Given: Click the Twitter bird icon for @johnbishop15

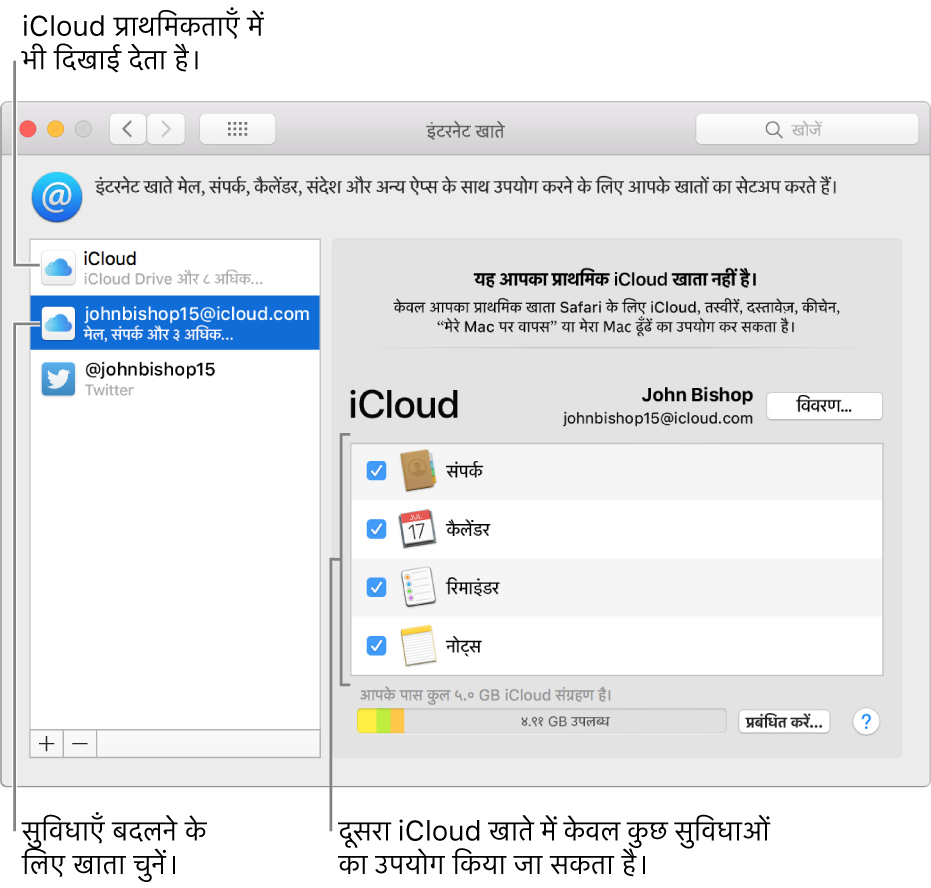Looking at the screenshot, I should pyautogui.click(x=58, y=378).
